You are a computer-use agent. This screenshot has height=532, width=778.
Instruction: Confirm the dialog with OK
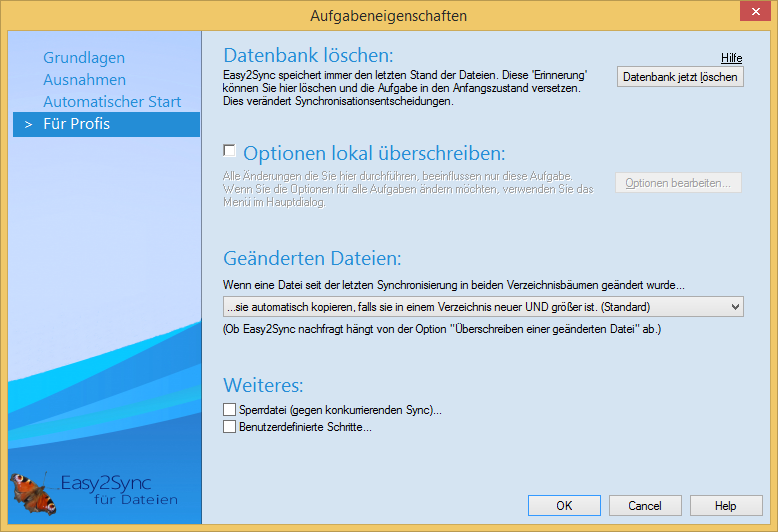[564, 506]
